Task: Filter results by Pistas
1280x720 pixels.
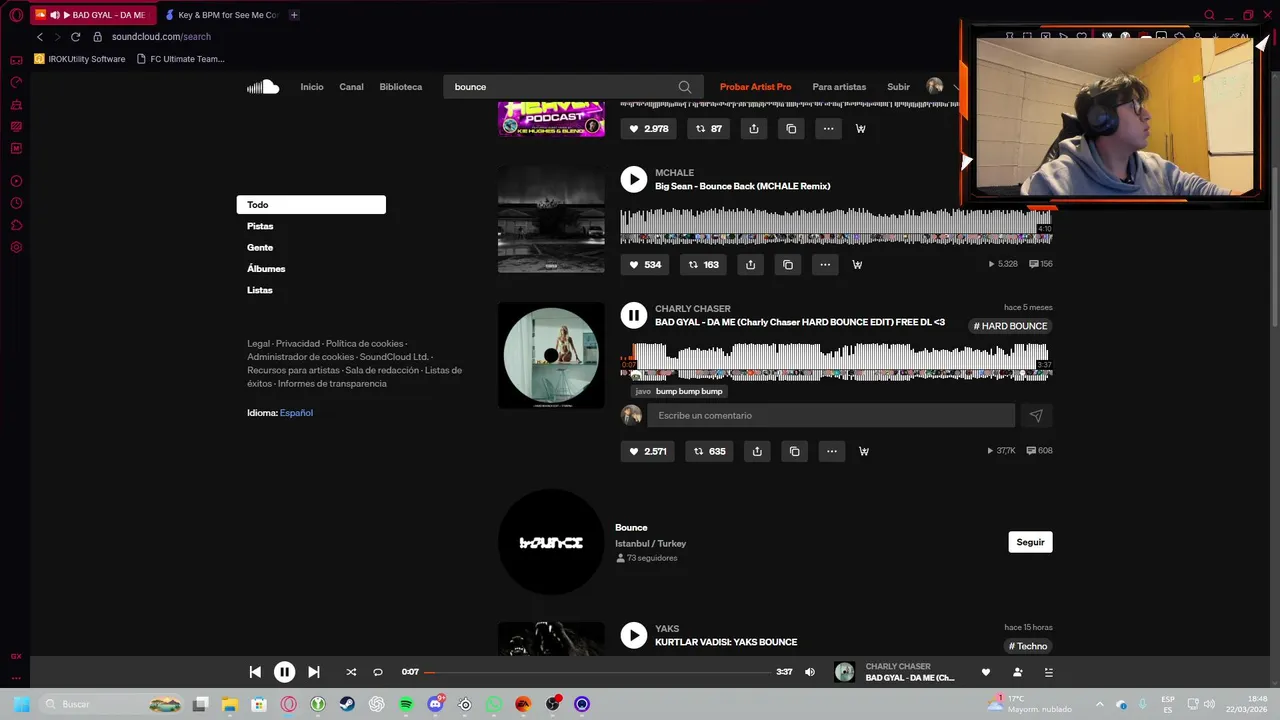Action: click(x=260, y=227)
